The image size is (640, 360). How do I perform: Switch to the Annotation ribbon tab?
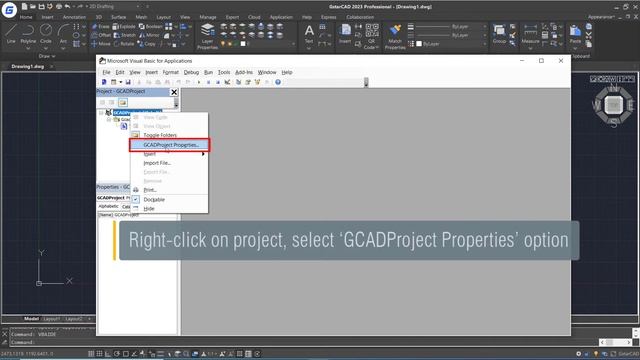[74, 17]
